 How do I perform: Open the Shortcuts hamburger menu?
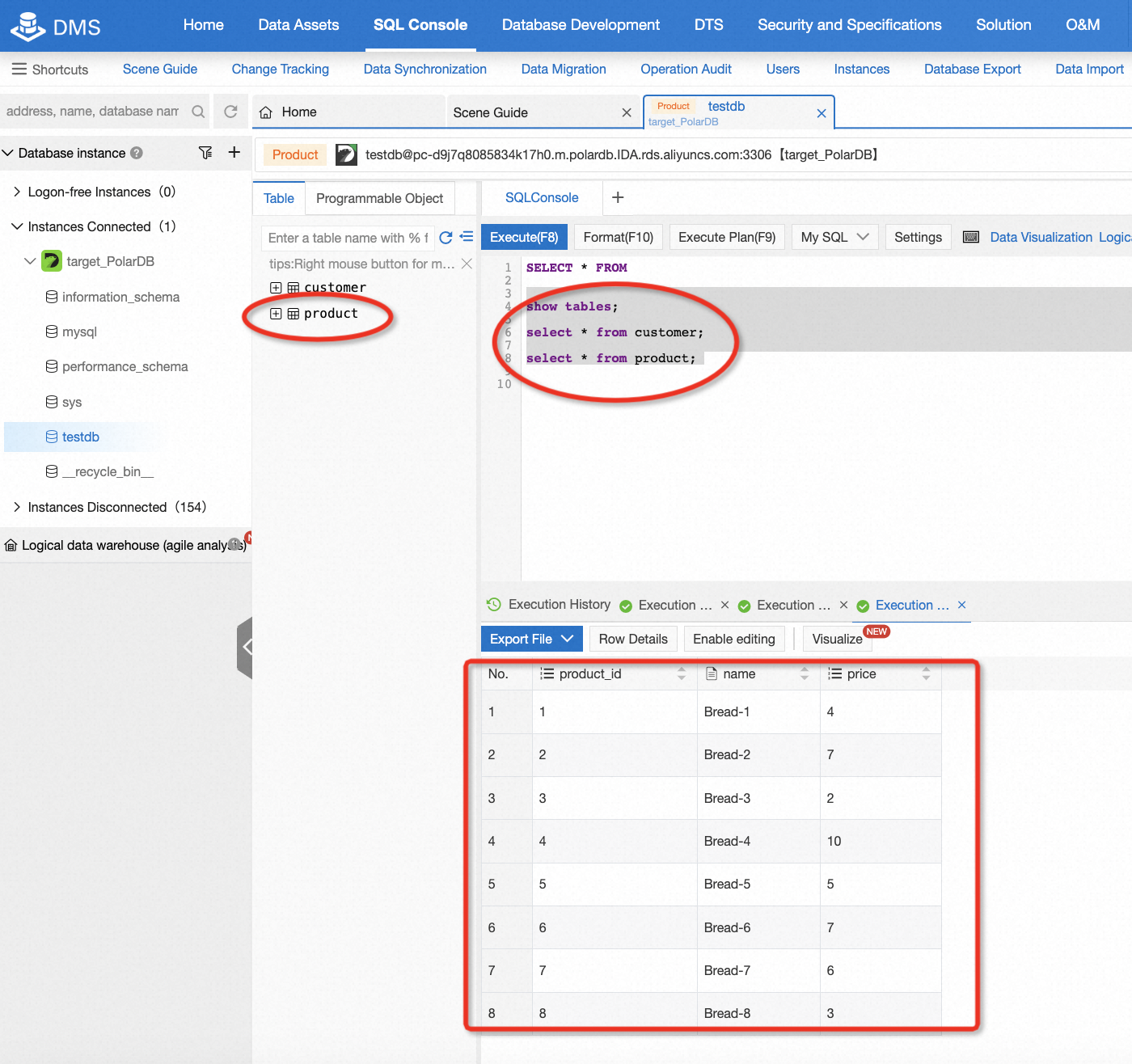19,70
